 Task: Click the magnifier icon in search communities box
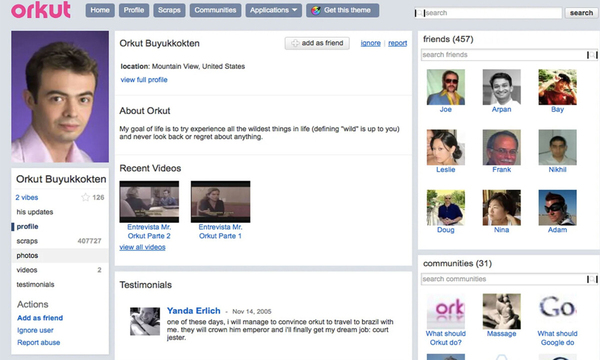coord(592,279)
